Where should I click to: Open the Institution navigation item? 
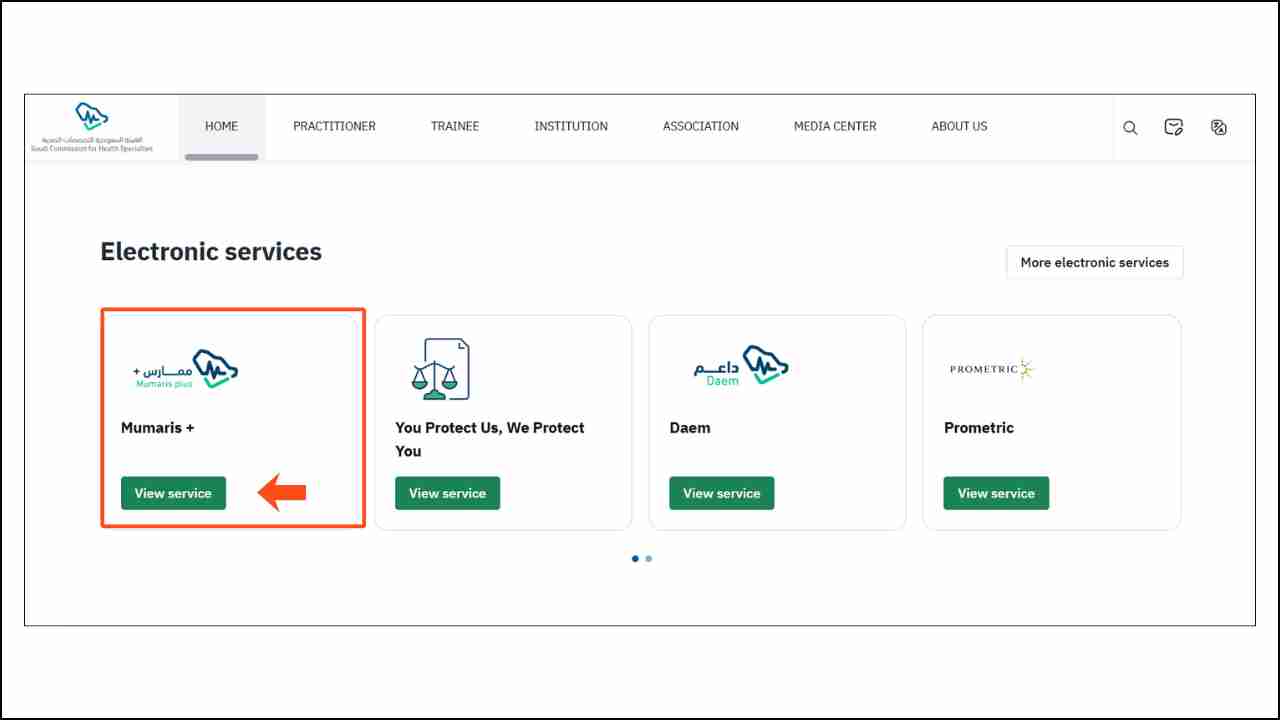(570, 126)
